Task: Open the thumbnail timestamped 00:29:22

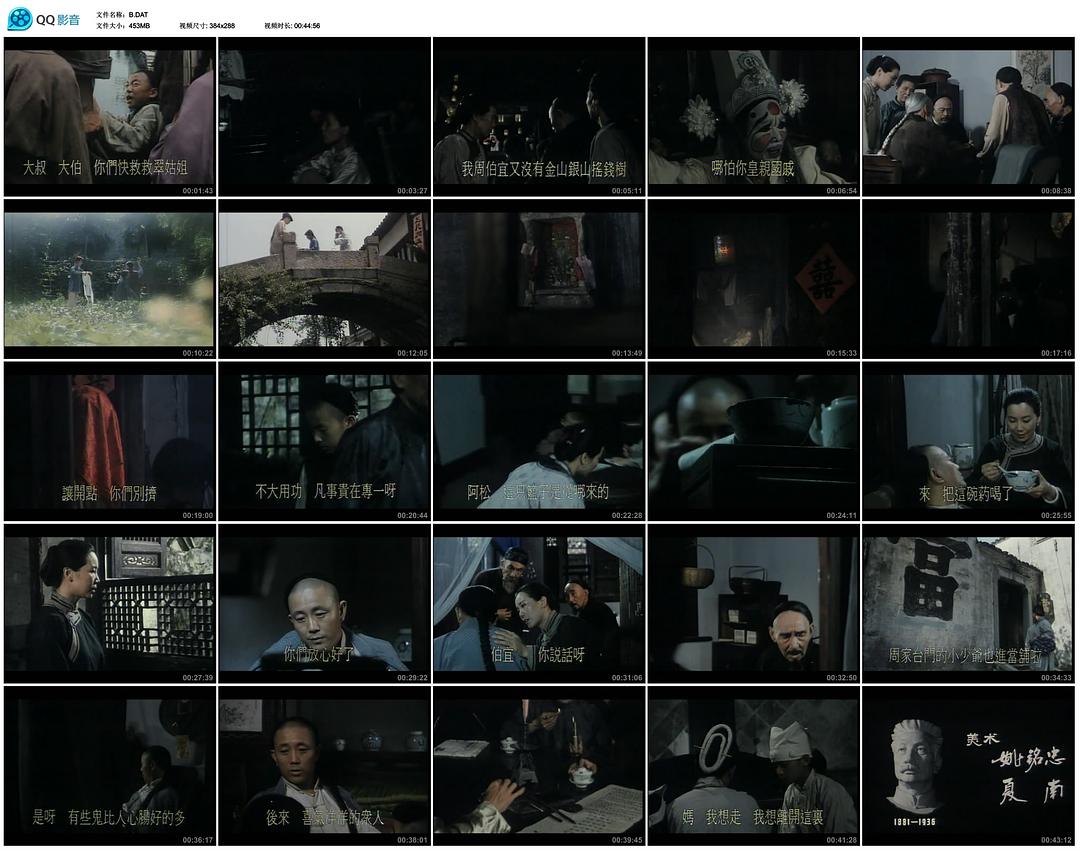Action: point(323,603)
